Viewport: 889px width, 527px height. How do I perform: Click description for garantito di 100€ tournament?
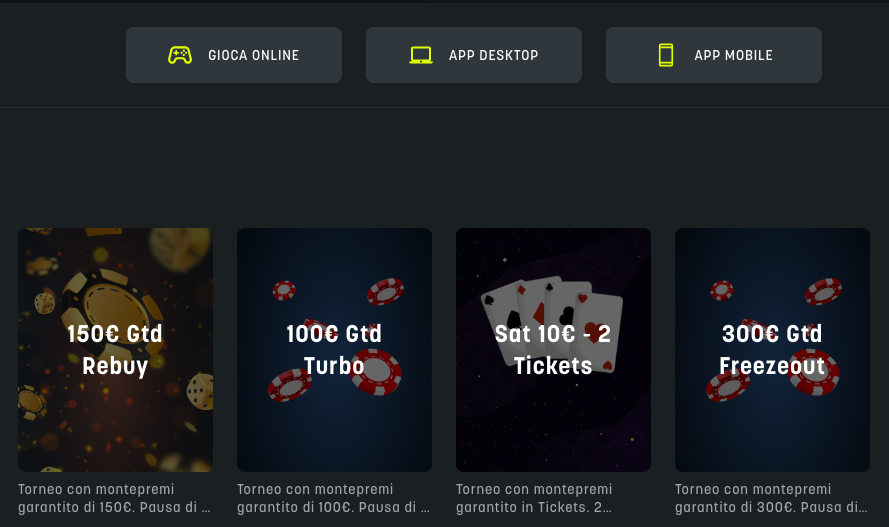click(x=333, y=498)
